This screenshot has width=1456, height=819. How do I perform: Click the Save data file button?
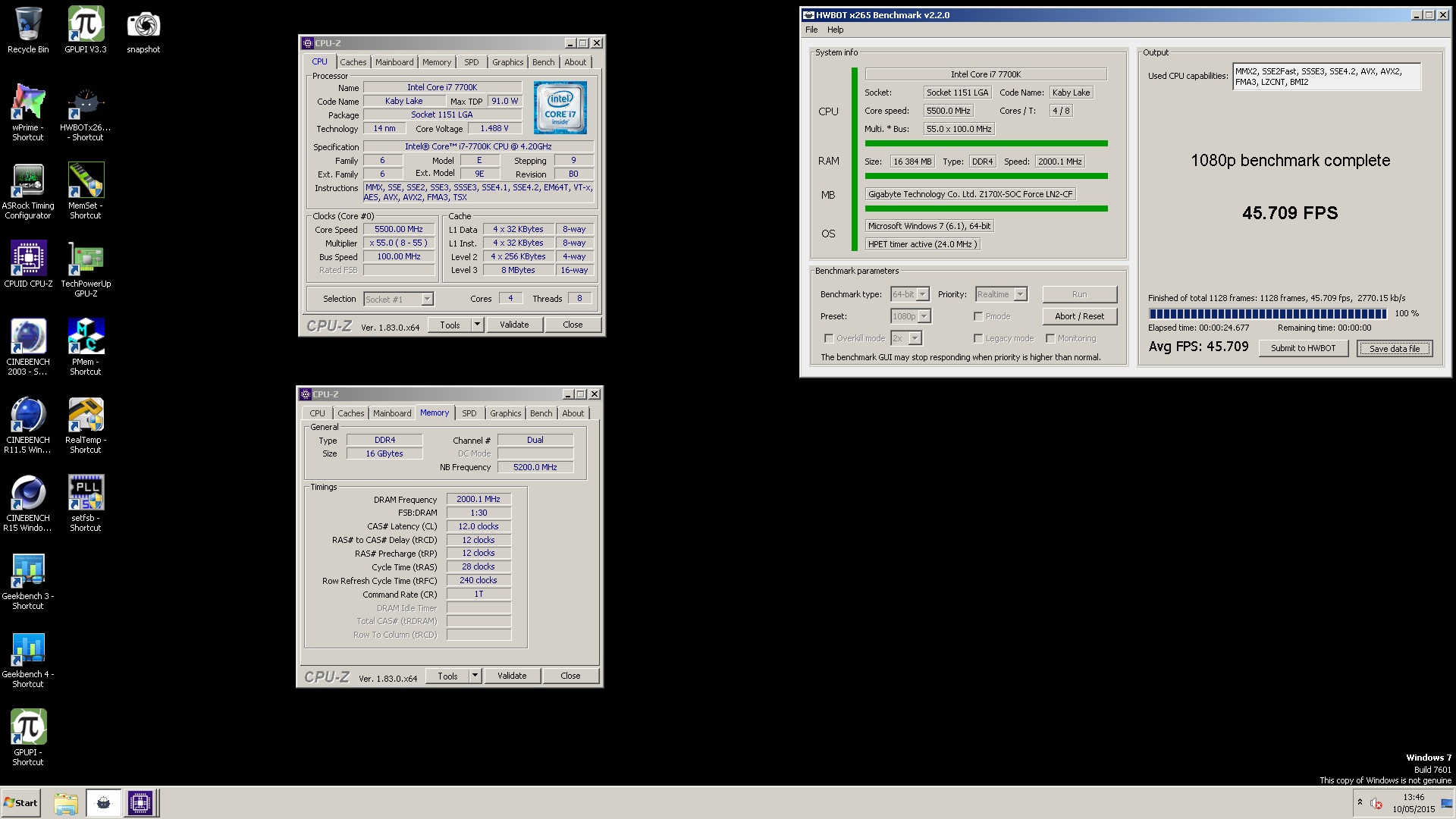click(x=1395, y=348)
